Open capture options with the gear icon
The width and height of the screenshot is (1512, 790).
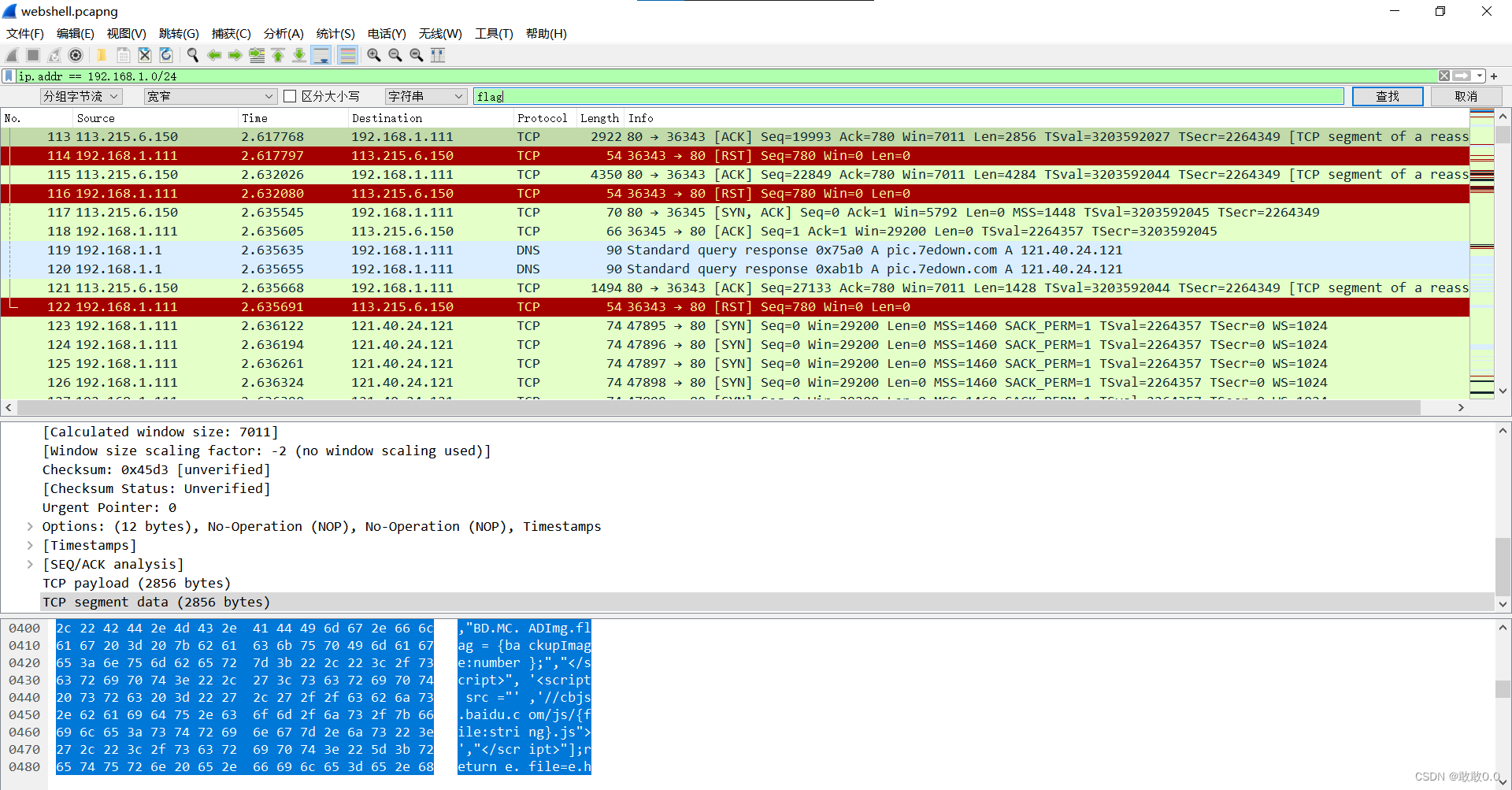pos(76,55)
